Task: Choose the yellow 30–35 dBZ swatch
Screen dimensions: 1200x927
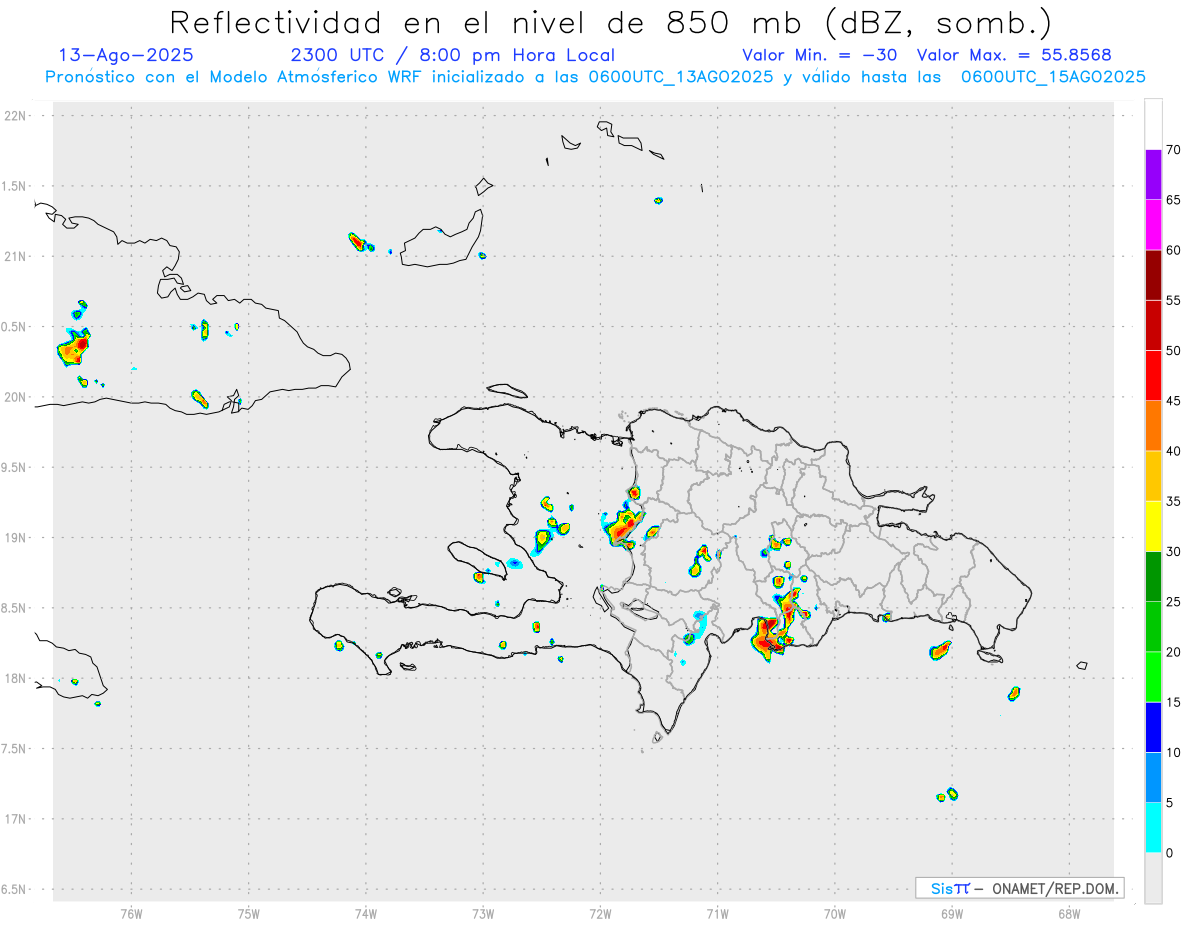Action: pyautogui.click(x=1153, y=526)
